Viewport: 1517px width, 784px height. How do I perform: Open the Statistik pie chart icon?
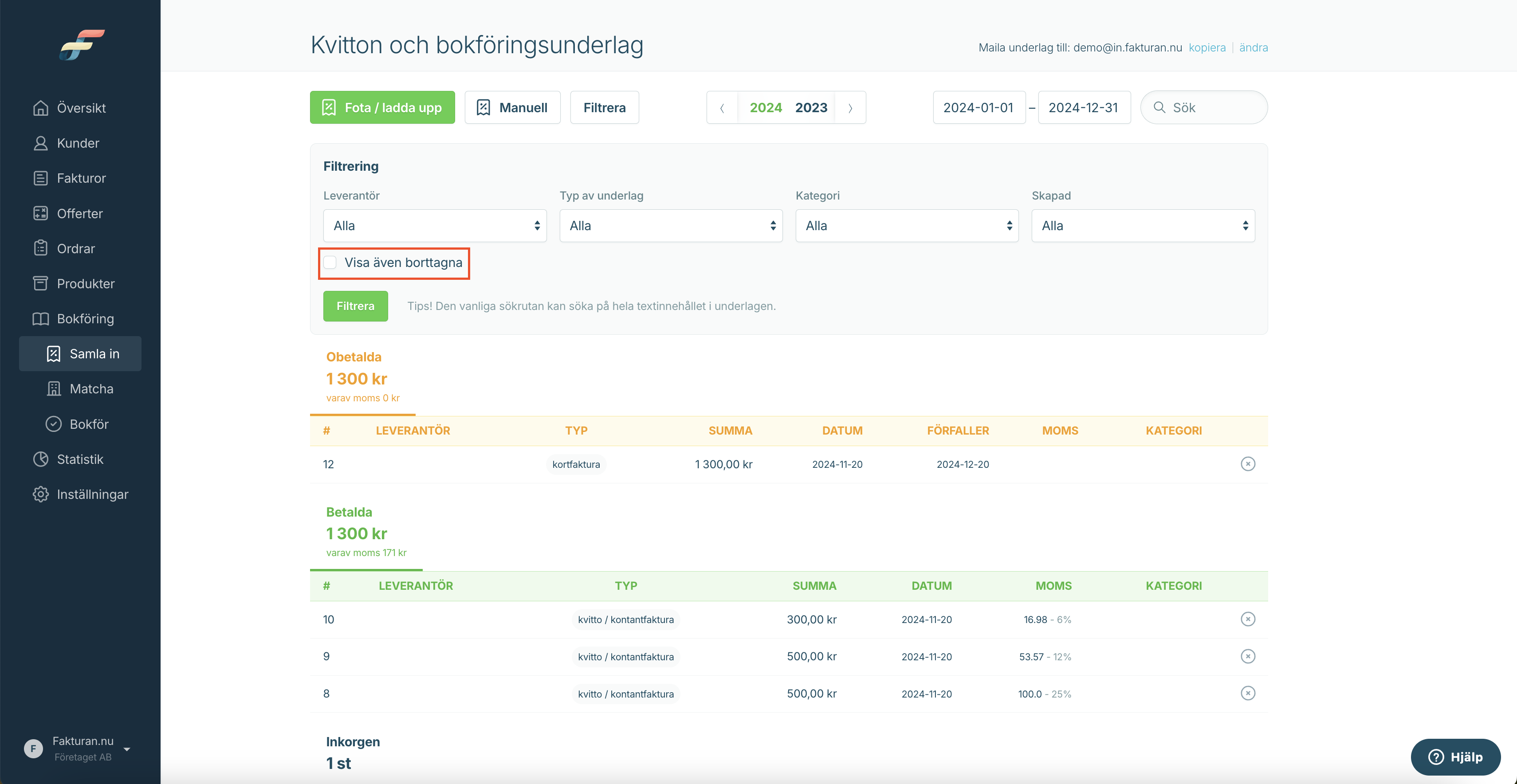(41, 459)
